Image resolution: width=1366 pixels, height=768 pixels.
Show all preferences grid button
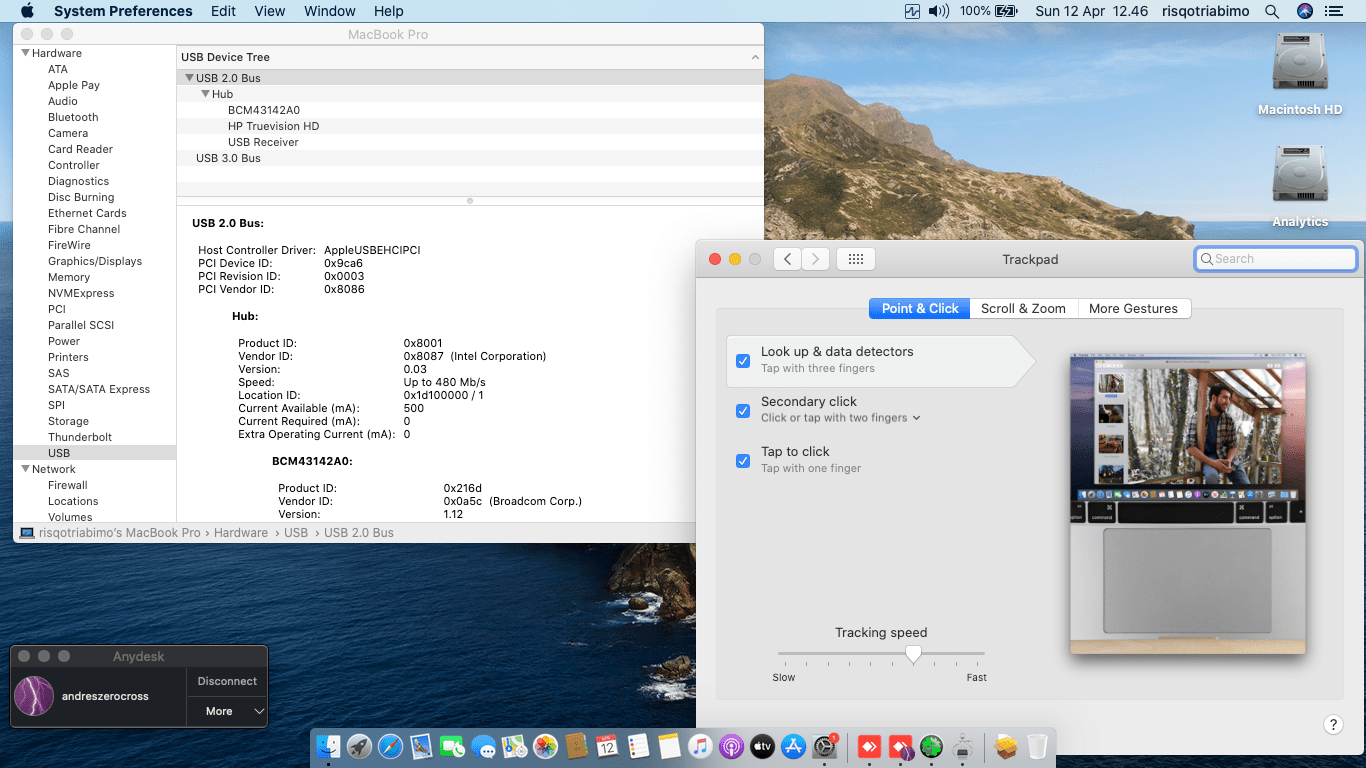point(855,259)
